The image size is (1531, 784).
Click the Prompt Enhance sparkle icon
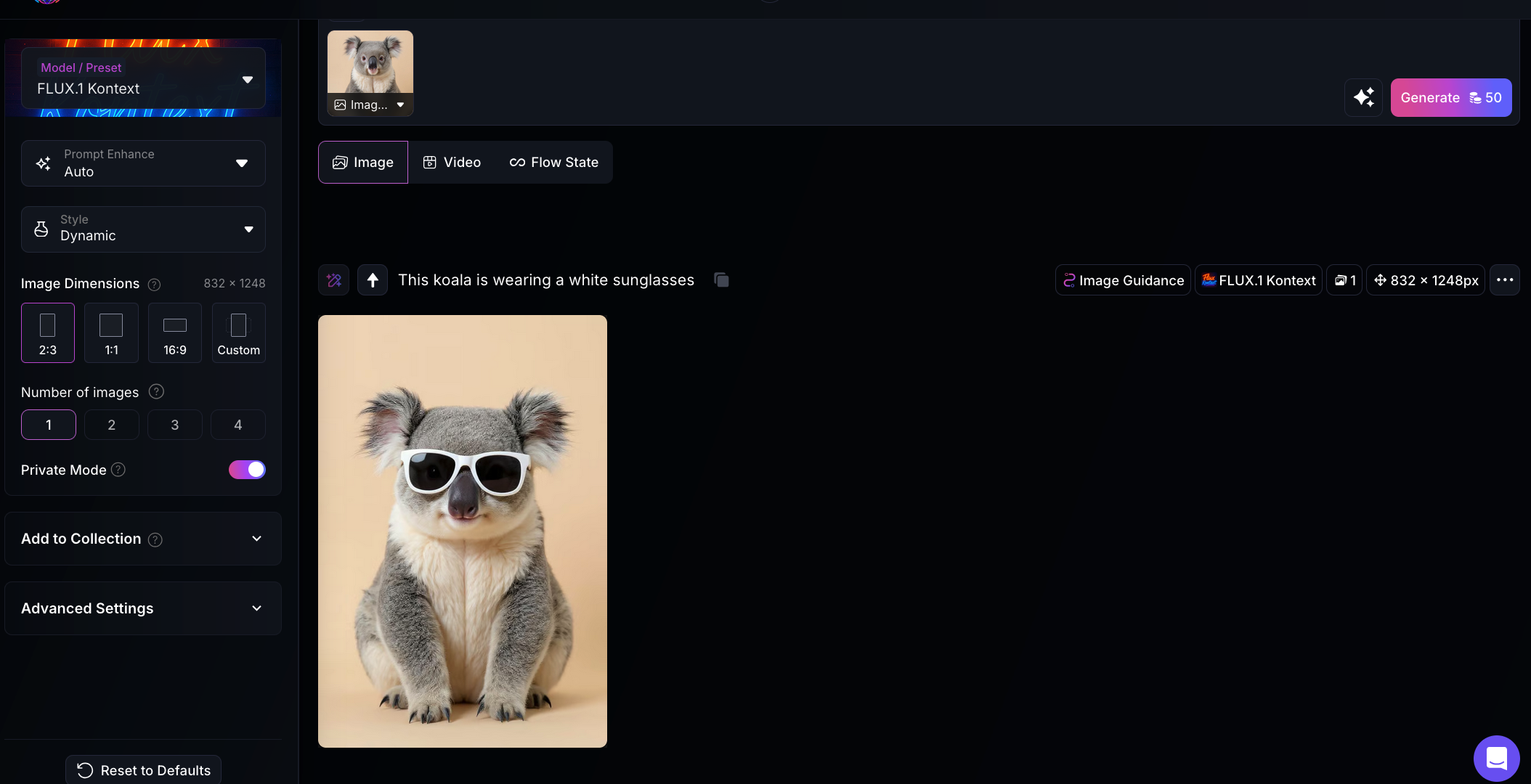pyautogui.click(x=44, y=163)
